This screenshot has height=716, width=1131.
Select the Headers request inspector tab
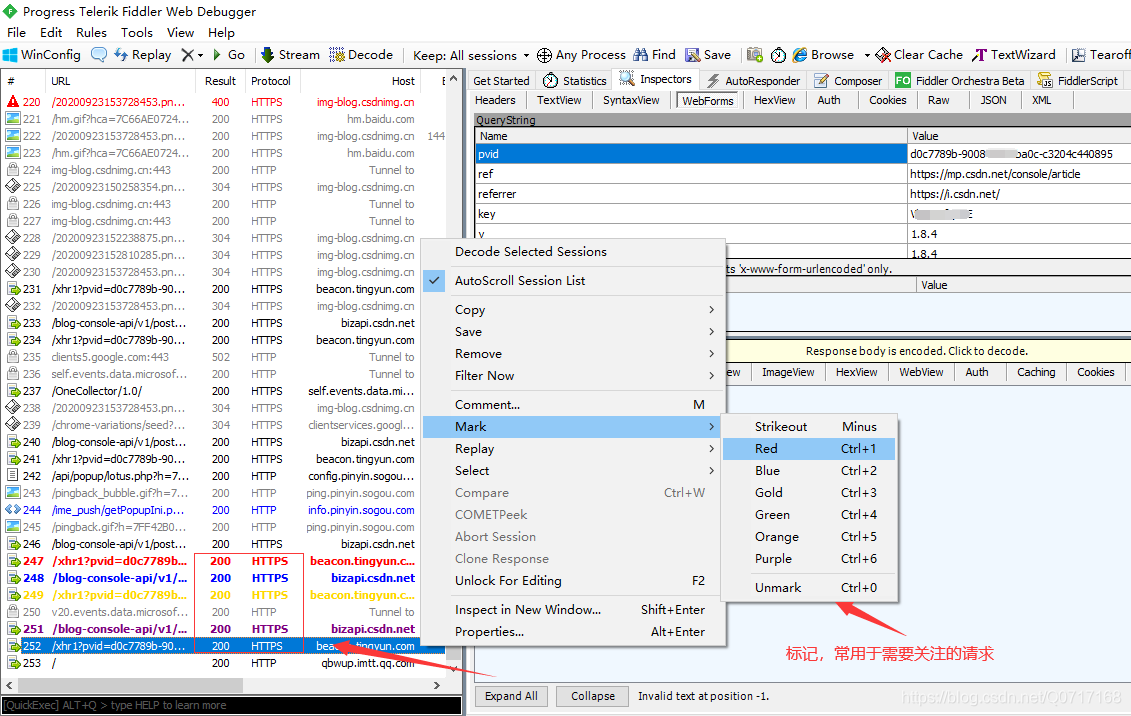click(x=495, y=100)
